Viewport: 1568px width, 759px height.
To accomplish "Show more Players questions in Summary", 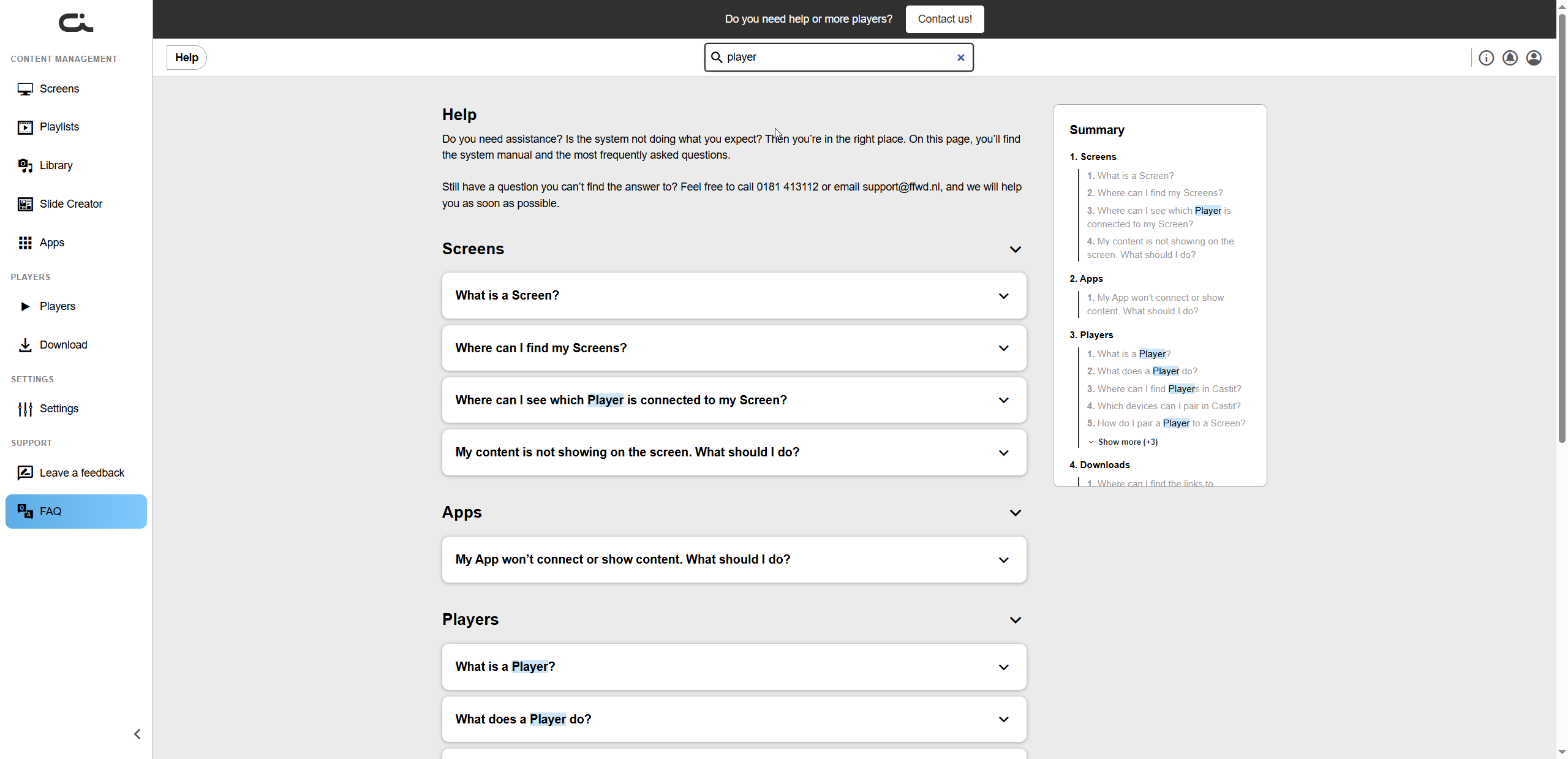I will coord(1127,441).
